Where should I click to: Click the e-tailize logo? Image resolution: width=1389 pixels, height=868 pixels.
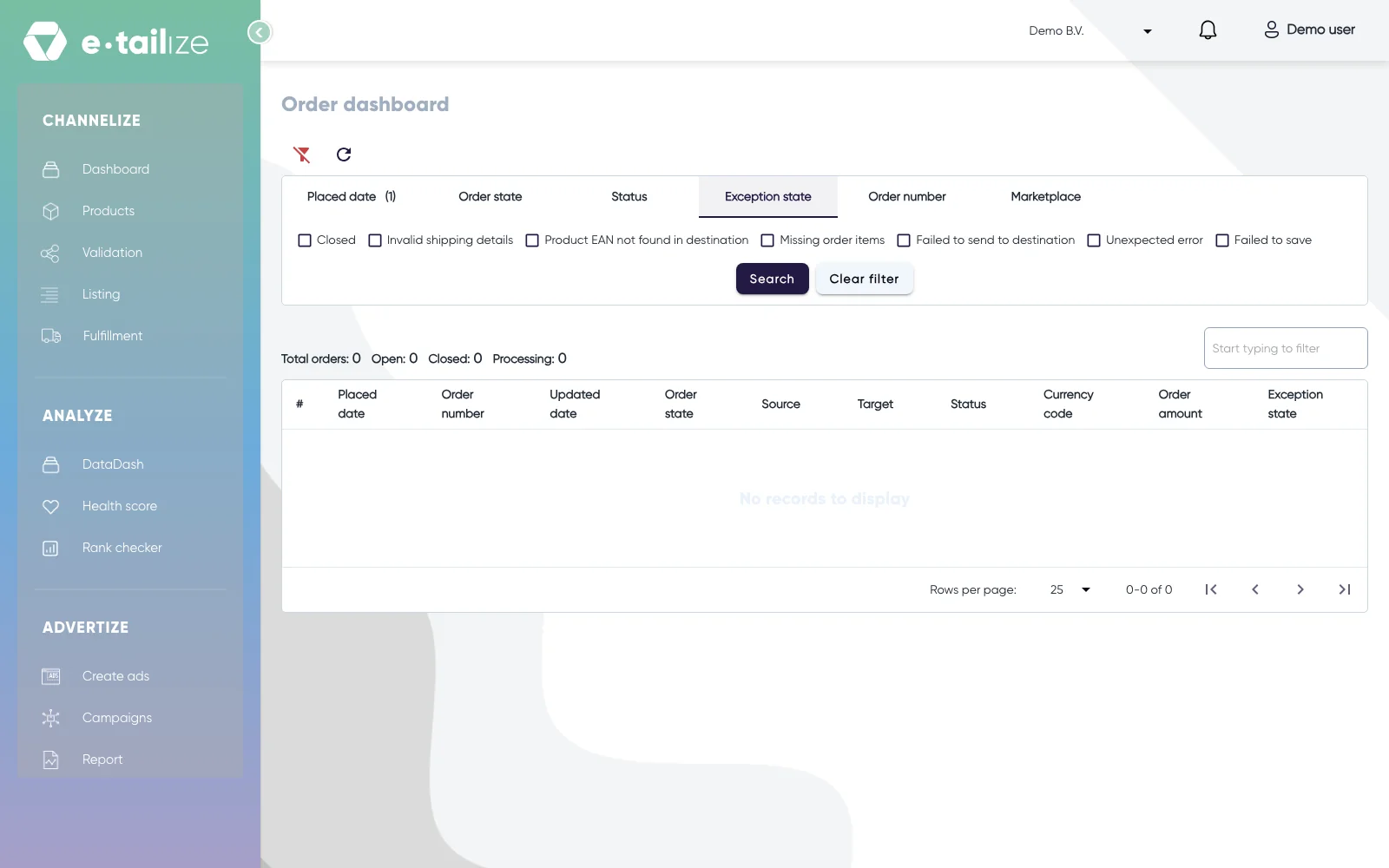tap(116, 42)
